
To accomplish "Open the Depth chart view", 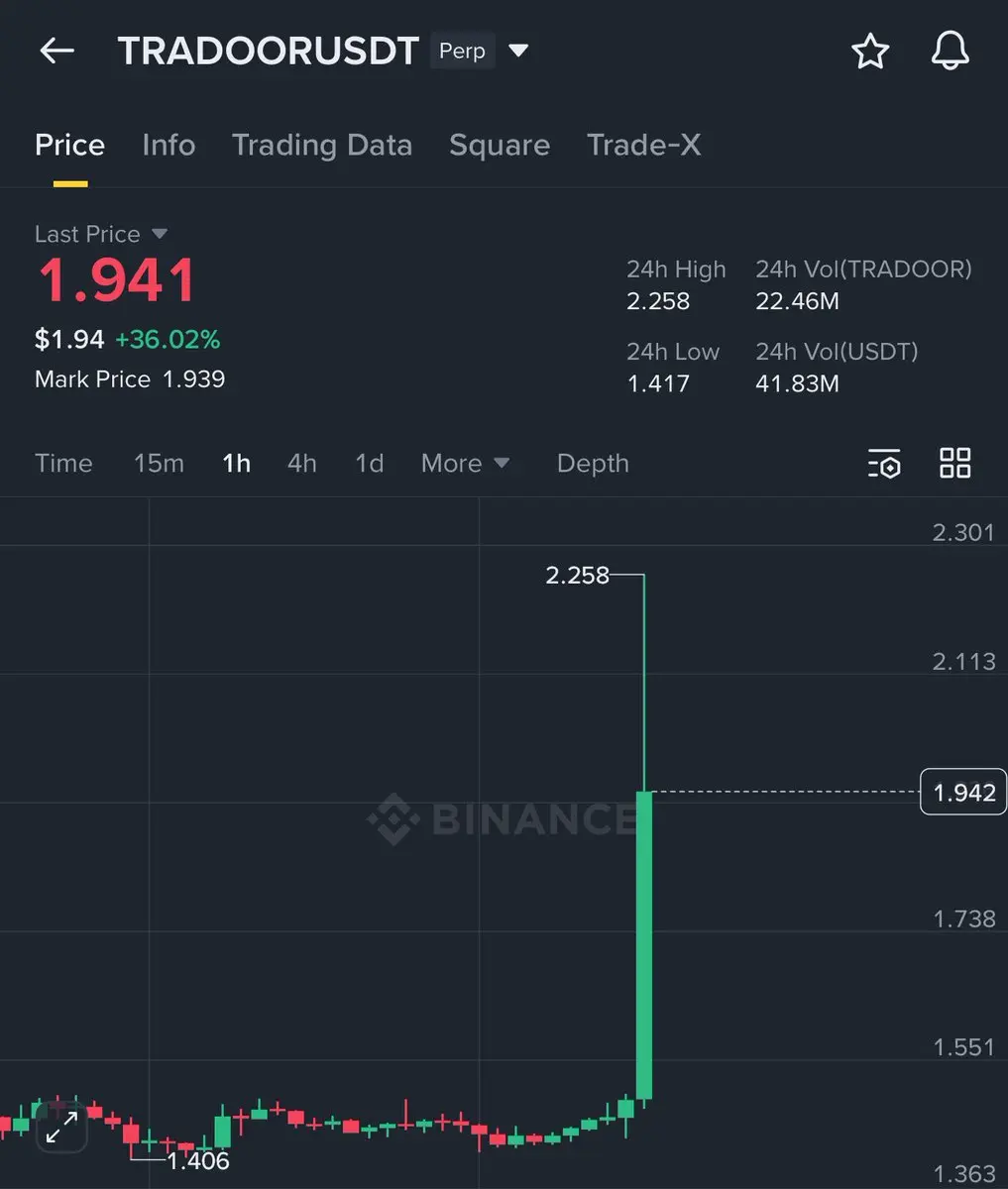I will pos(593,463).
